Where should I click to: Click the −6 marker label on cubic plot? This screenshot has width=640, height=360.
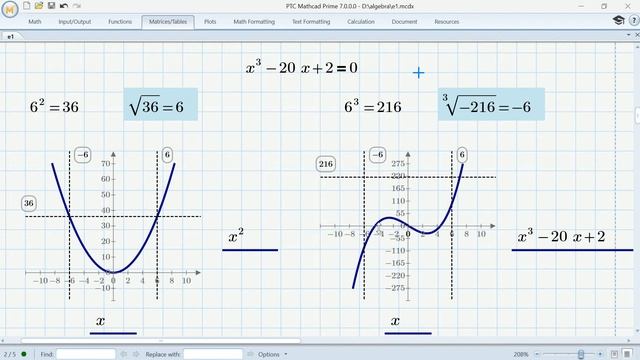[x=378, y=155]
